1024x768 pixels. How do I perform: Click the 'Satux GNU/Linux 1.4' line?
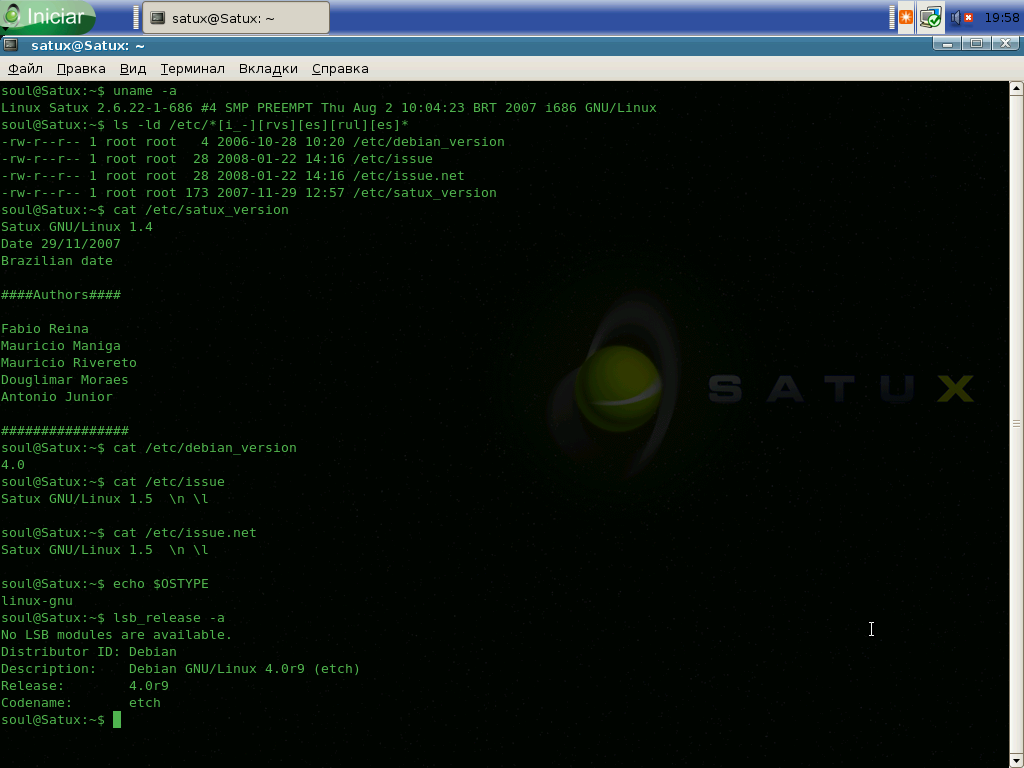point(76,227)
